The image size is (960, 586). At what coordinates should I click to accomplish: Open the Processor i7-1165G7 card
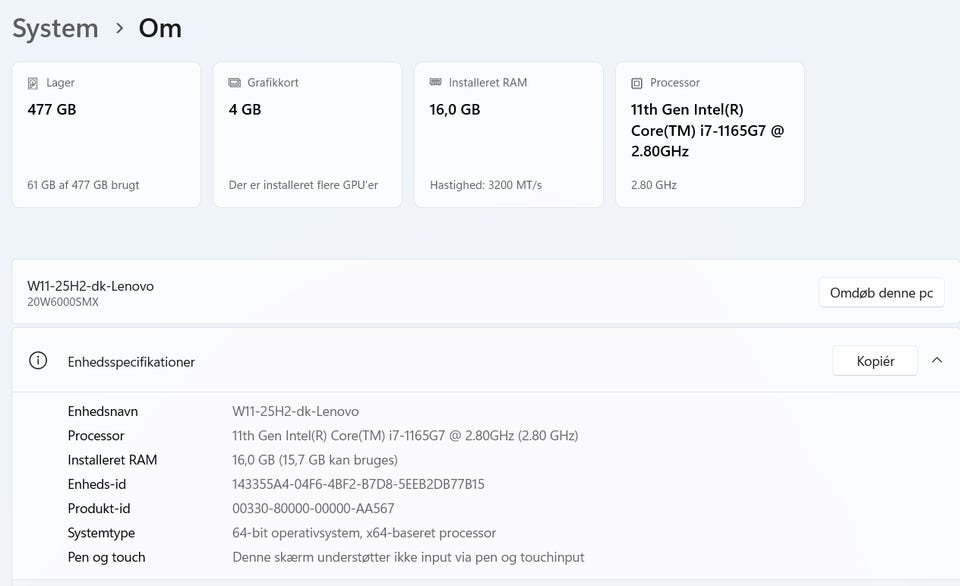click(x=709, y=135)
